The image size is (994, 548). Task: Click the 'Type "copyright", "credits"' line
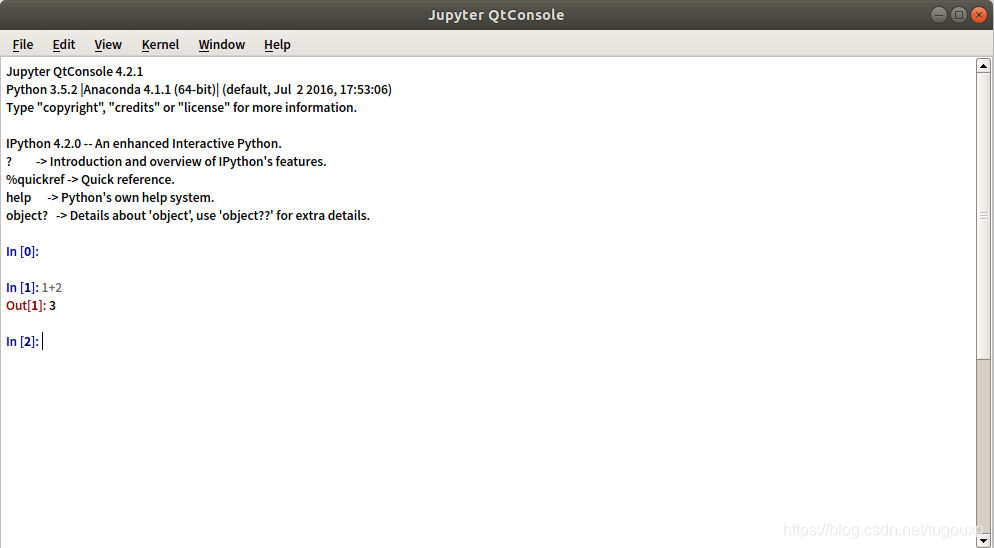pos(181,107)
